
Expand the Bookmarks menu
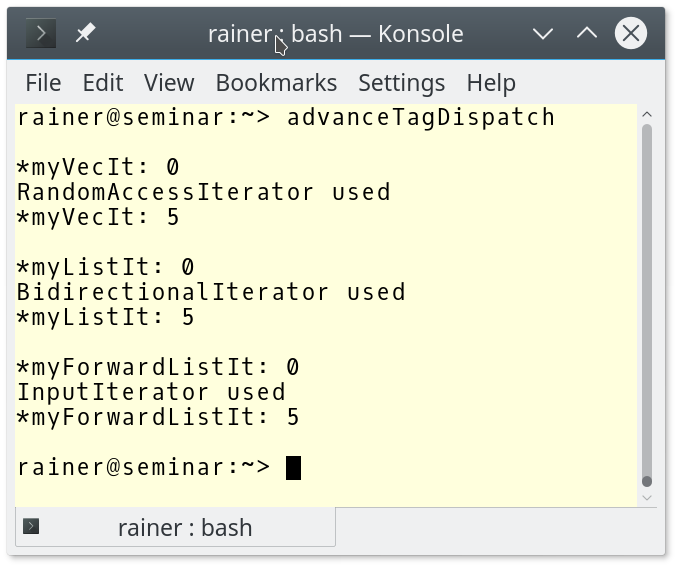click(x=276, y=83)
